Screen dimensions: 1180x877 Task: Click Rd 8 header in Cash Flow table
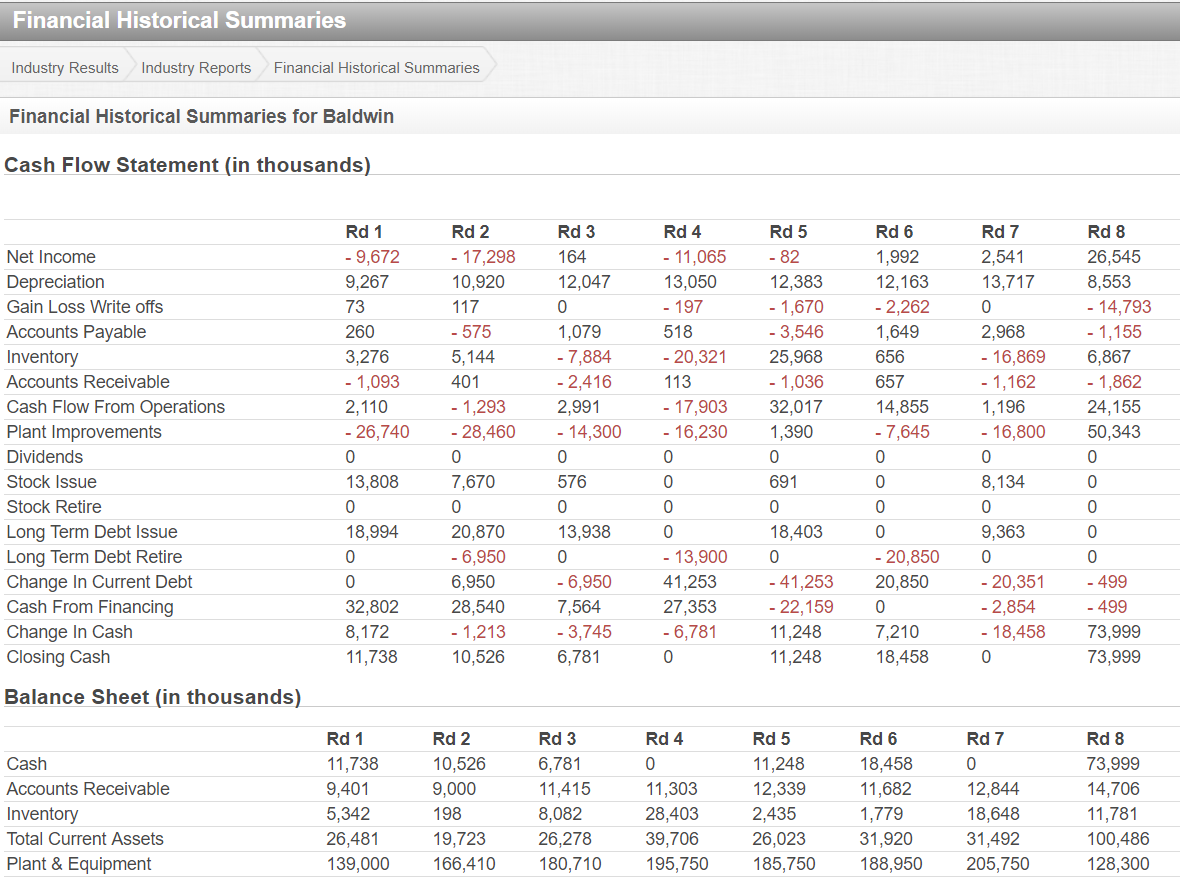point(1106,232)
